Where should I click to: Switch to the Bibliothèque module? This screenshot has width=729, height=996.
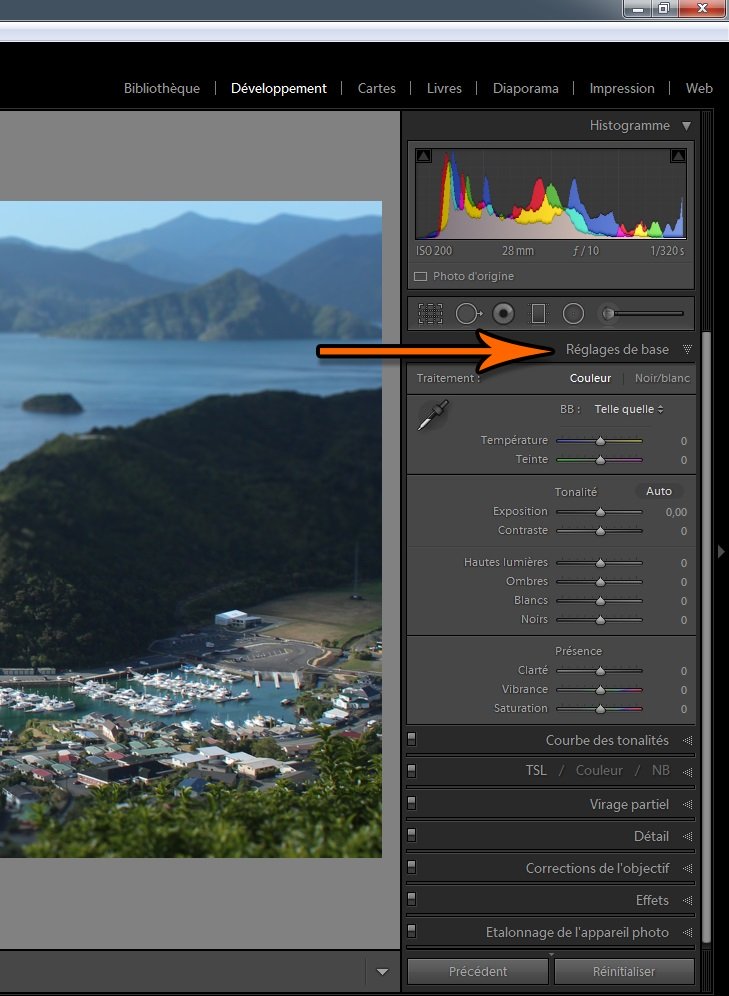pos(162,88)
